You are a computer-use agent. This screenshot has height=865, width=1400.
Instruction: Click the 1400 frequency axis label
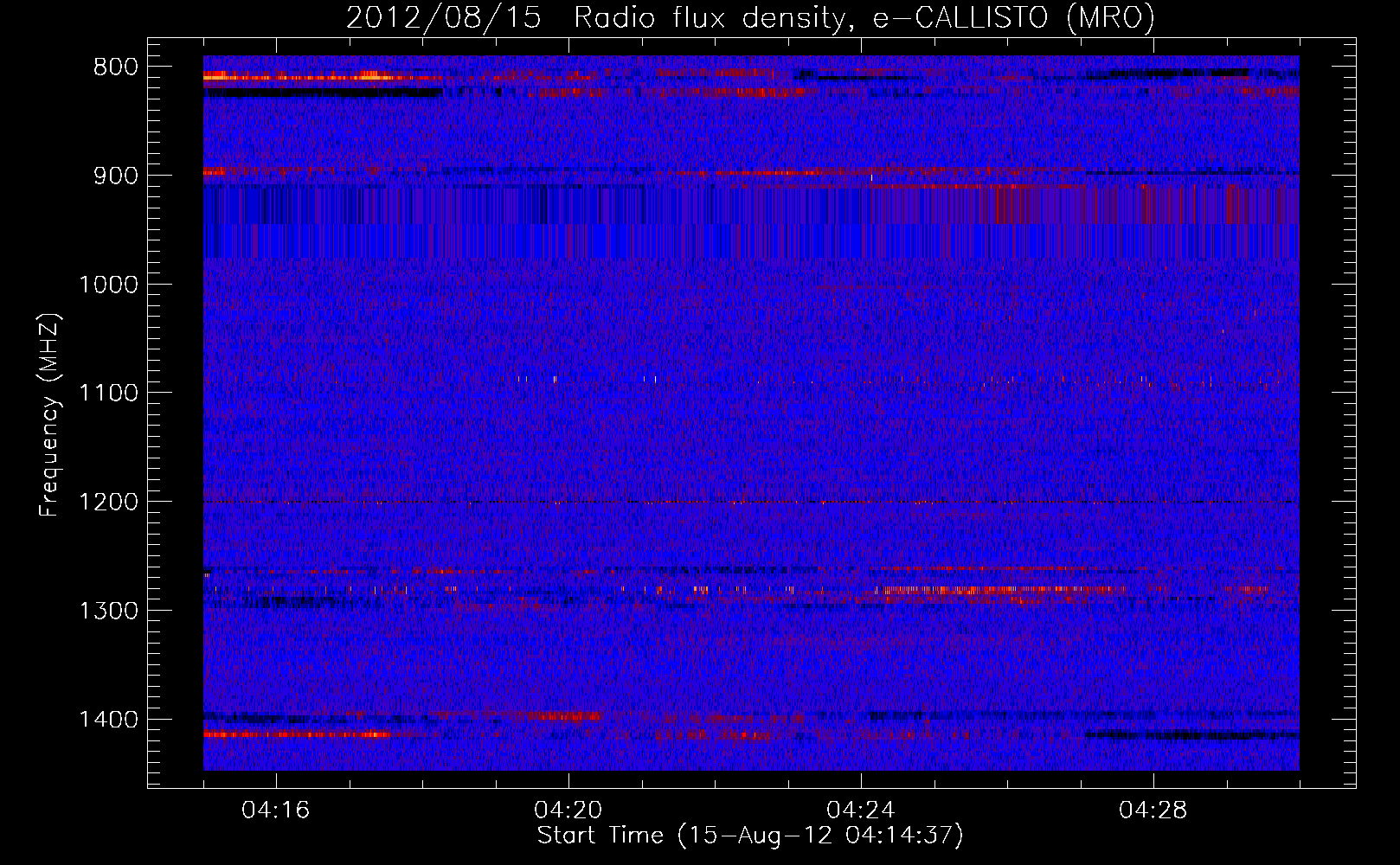click(108, 719)
